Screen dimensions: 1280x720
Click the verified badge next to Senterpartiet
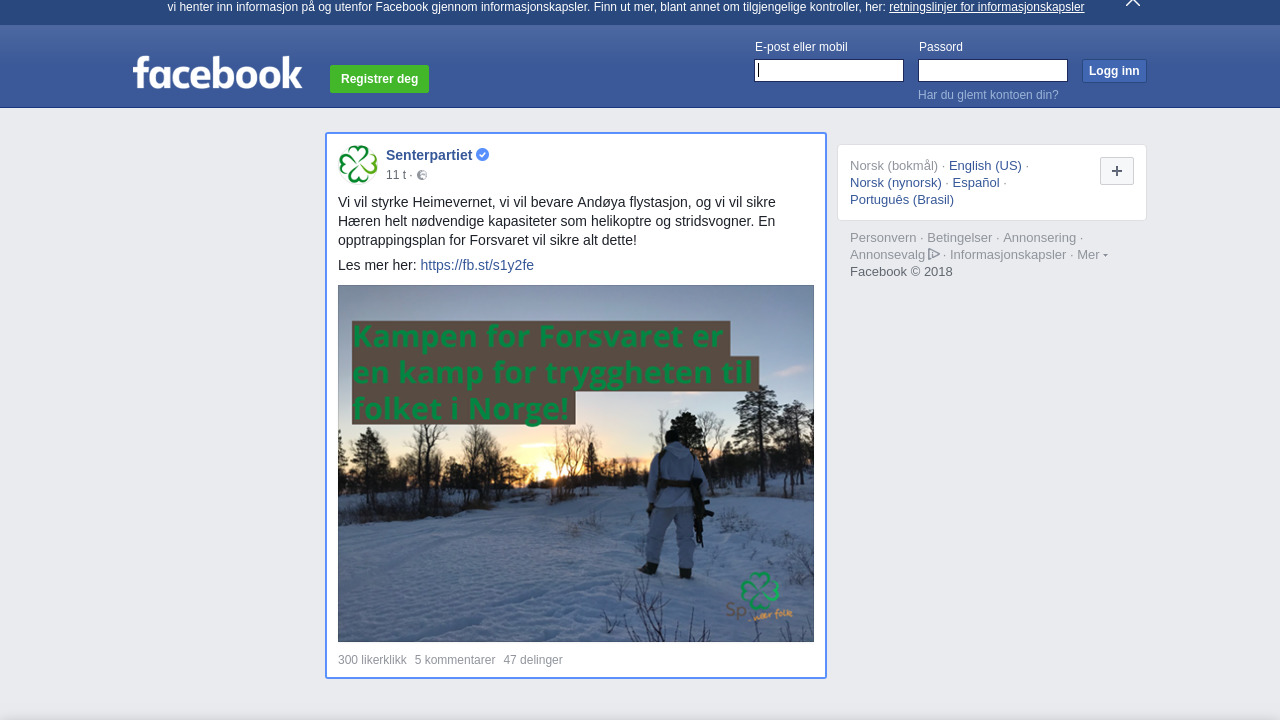pos(483,155)
